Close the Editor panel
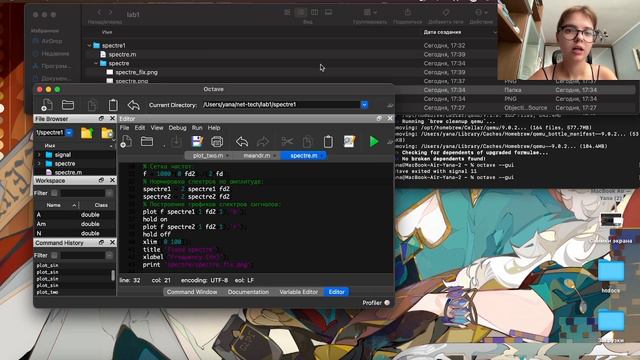This screenshot has height=360, width=640. coord(390,118)
